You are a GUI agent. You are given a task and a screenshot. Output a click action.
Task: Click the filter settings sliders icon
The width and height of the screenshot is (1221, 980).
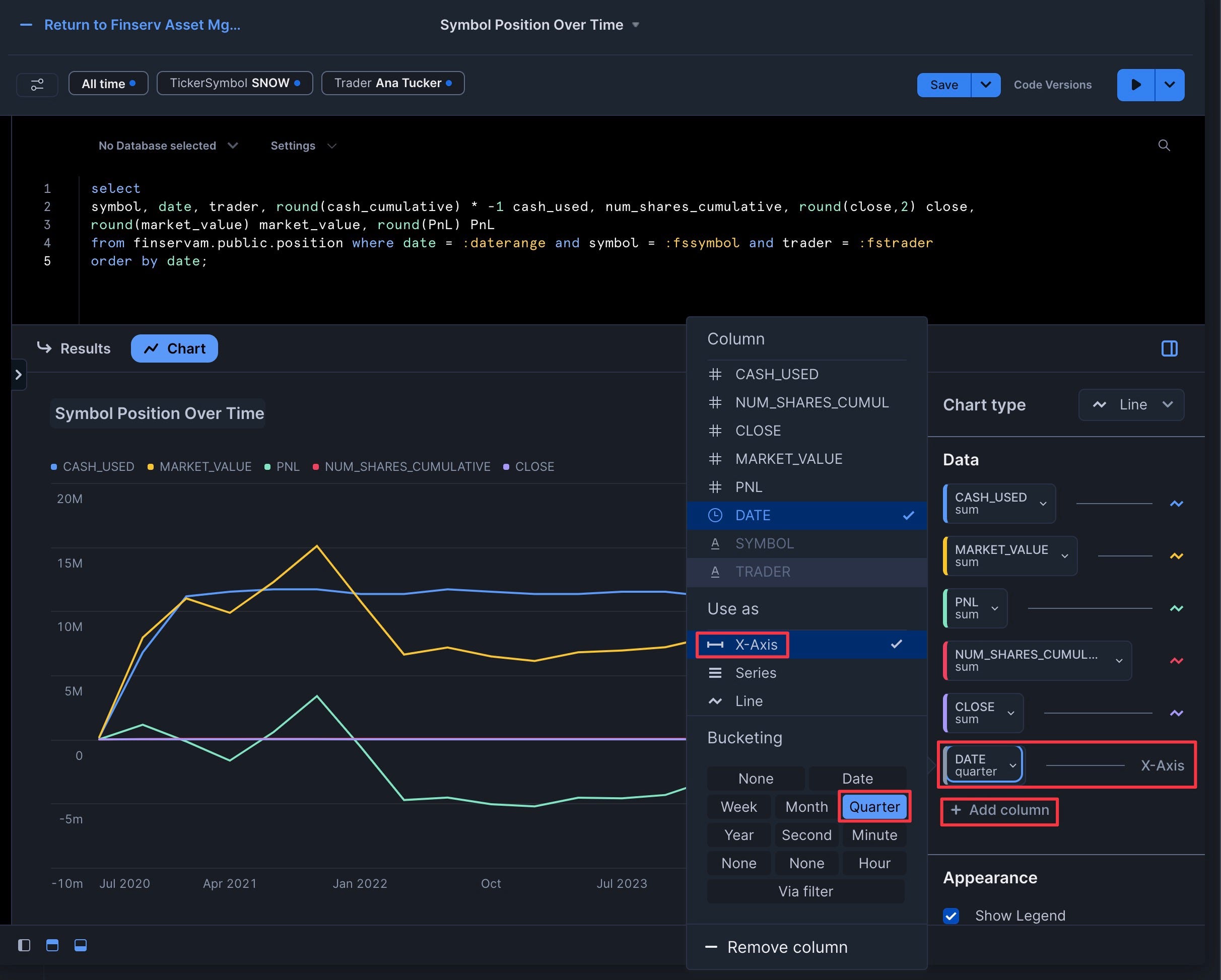click(37, 85)
